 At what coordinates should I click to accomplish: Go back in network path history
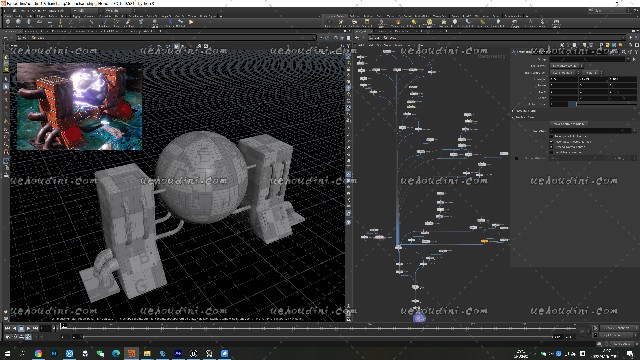(x=358, y=38)
